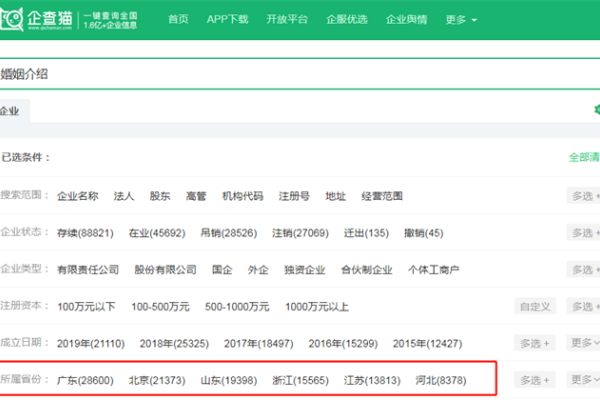Choose company type 独资企业

pos(305,270)
